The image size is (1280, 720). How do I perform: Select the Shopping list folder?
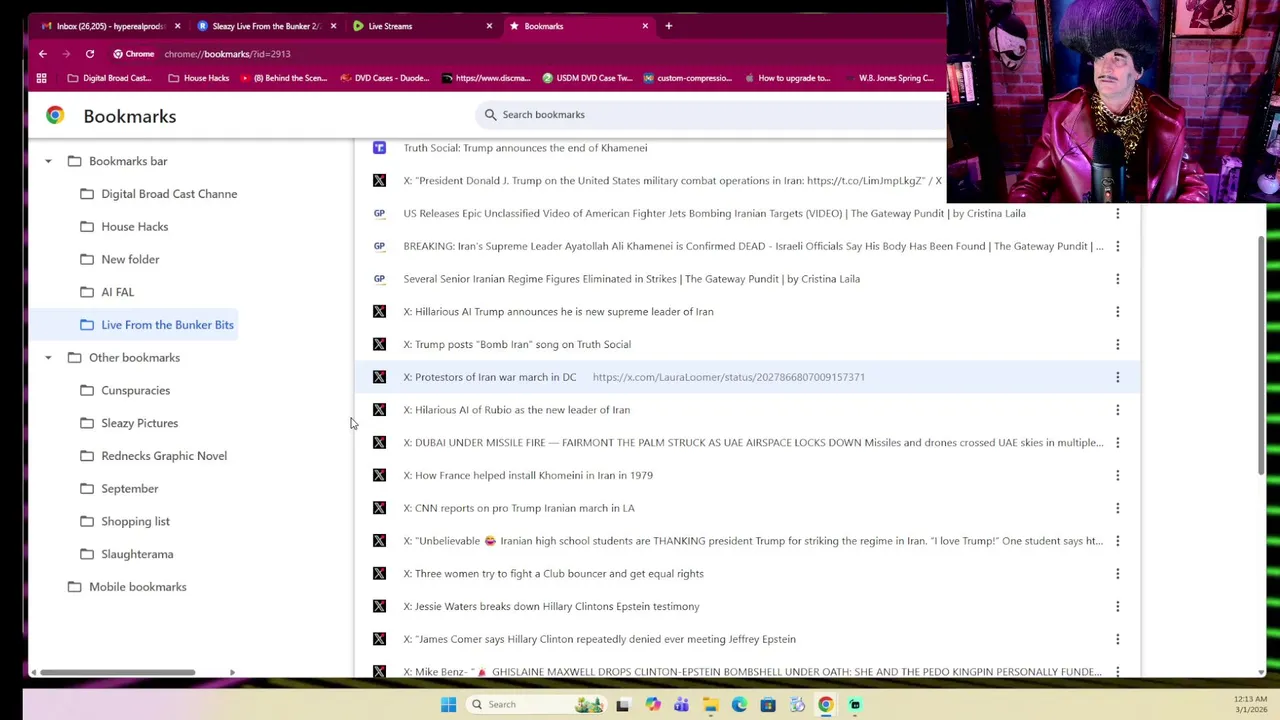pos(125,522)
